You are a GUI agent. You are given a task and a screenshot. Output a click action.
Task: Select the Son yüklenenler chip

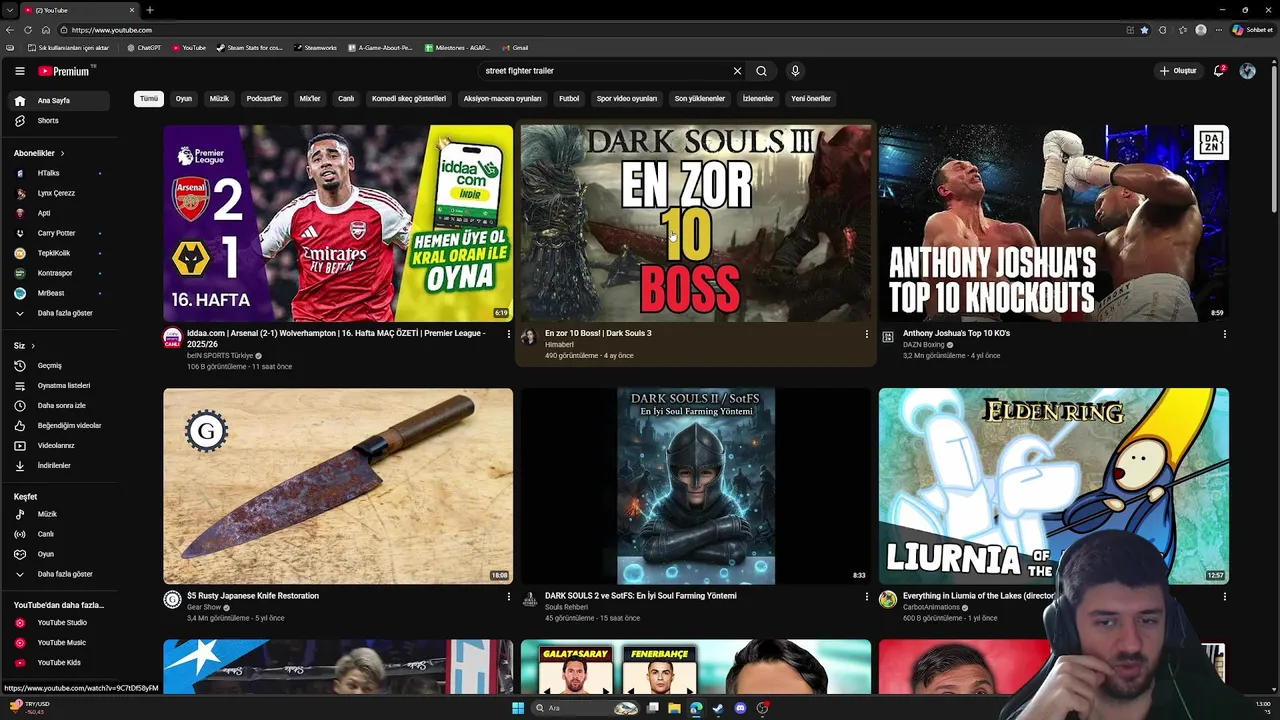(700, 99)
